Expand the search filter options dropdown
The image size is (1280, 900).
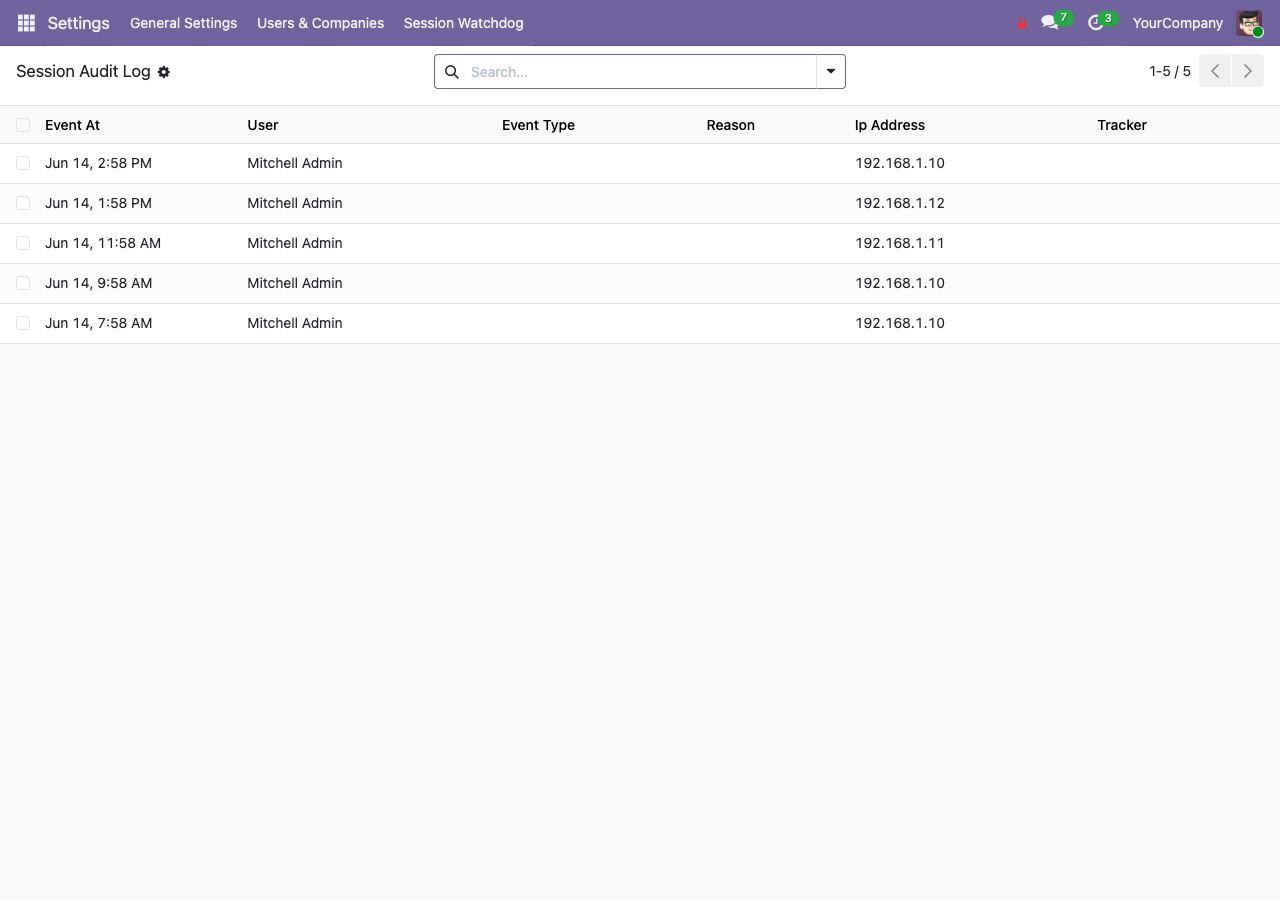[831, 72]
